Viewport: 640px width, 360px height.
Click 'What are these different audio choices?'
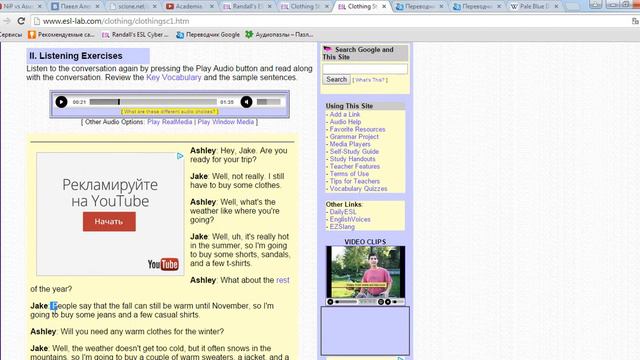point(169,111)
